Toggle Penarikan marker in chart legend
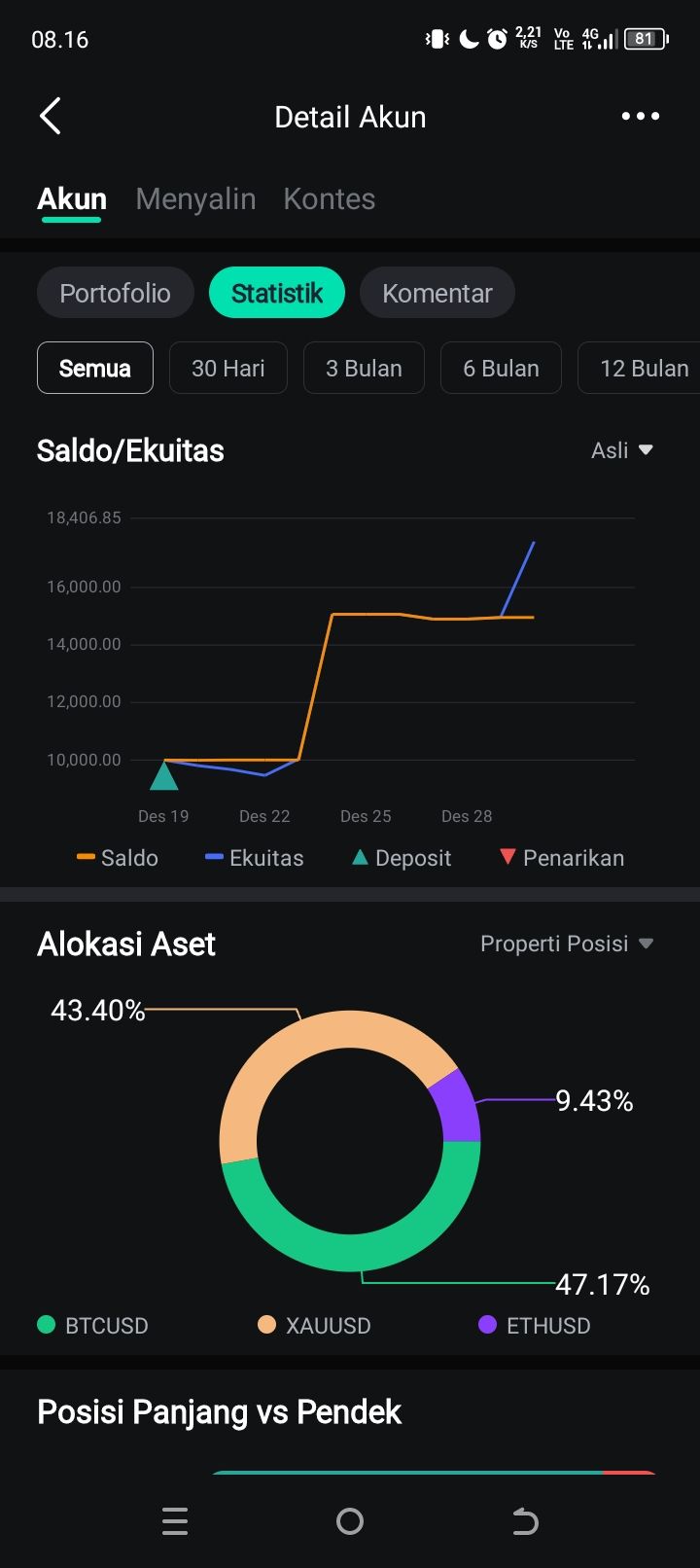The height and width of the screenshot is (1568, 700). (562, 858)
